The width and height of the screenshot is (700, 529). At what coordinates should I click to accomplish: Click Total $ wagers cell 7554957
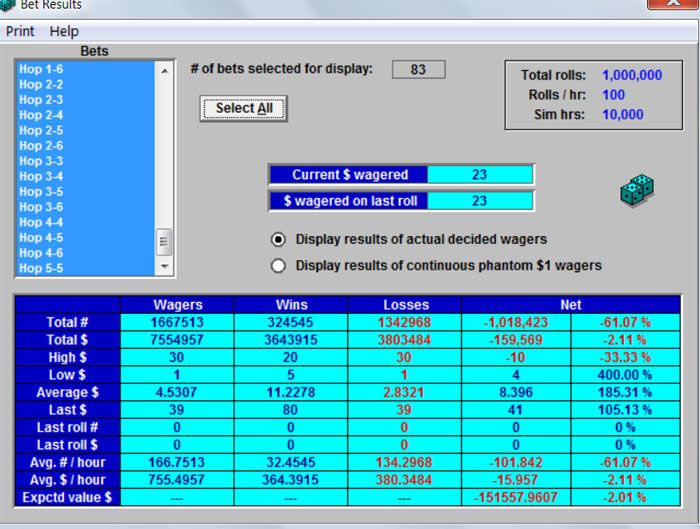177,340
